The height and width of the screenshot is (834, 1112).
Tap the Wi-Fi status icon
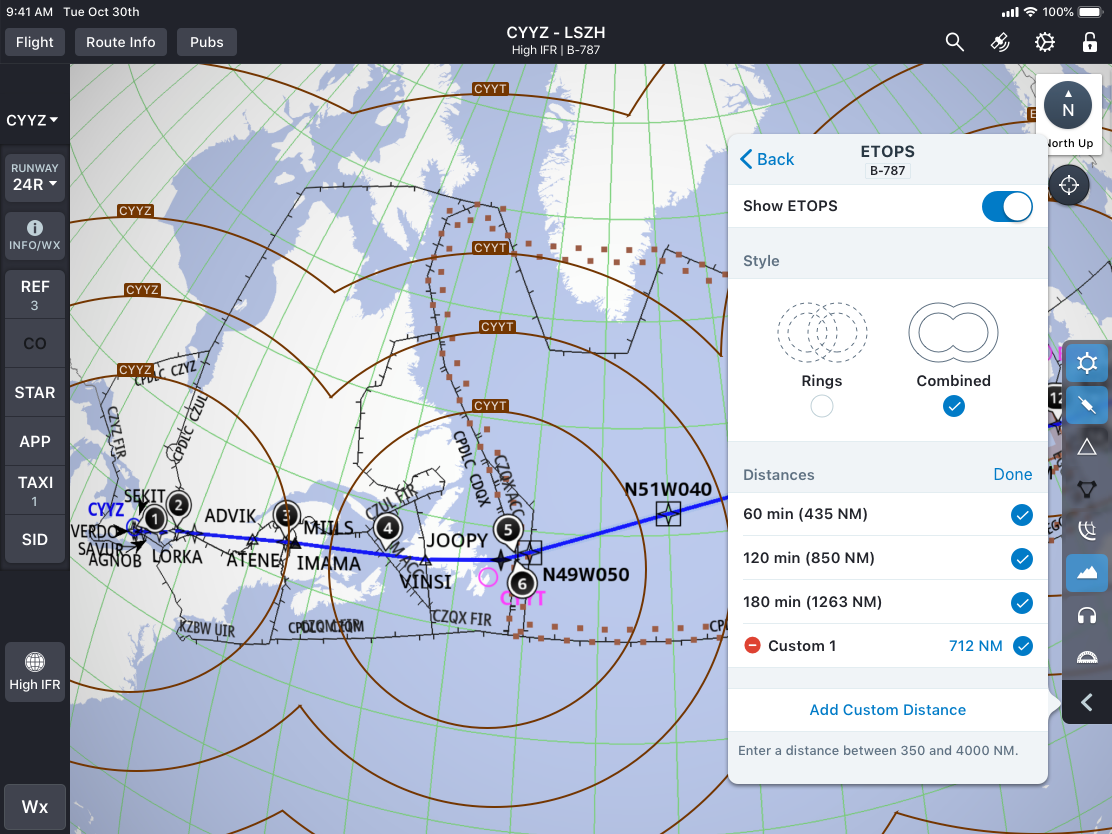[x=1031, y=12]
